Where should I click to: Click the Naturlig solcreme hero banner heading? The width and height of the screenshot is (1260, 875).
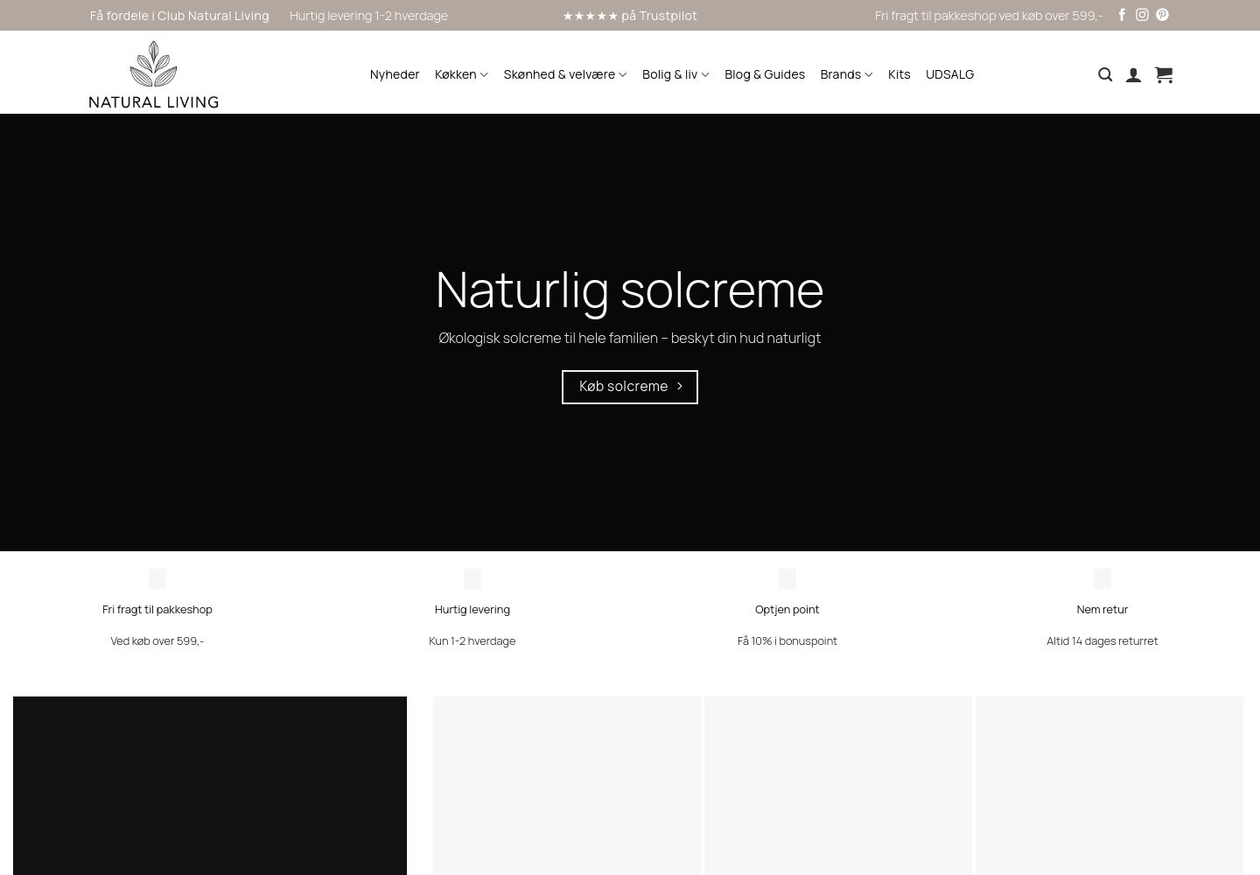tap(629, 289)
